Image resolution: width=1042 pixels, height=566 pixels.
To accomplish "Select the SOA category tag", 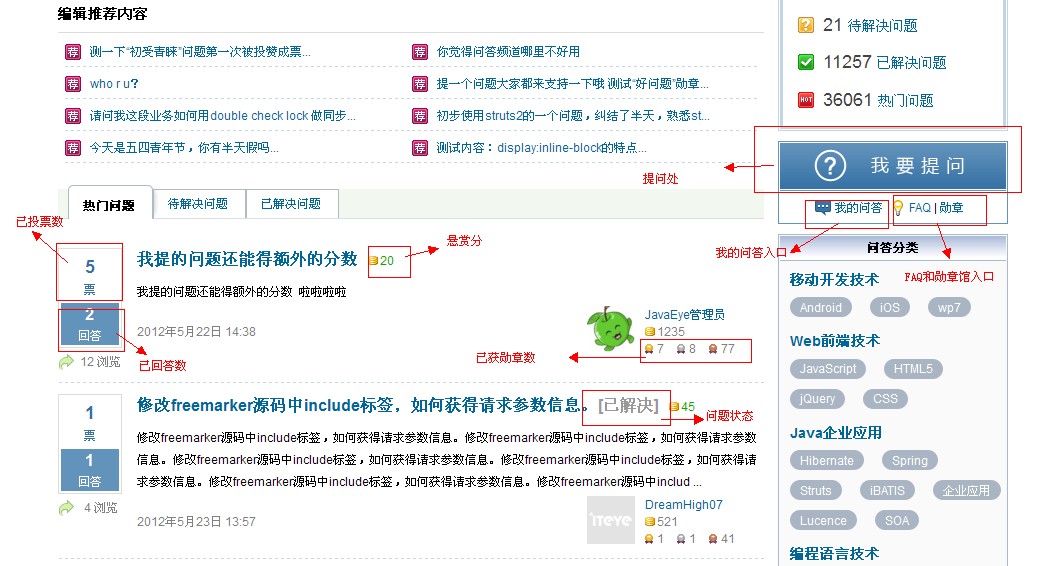I will click(x=896, y=521).
